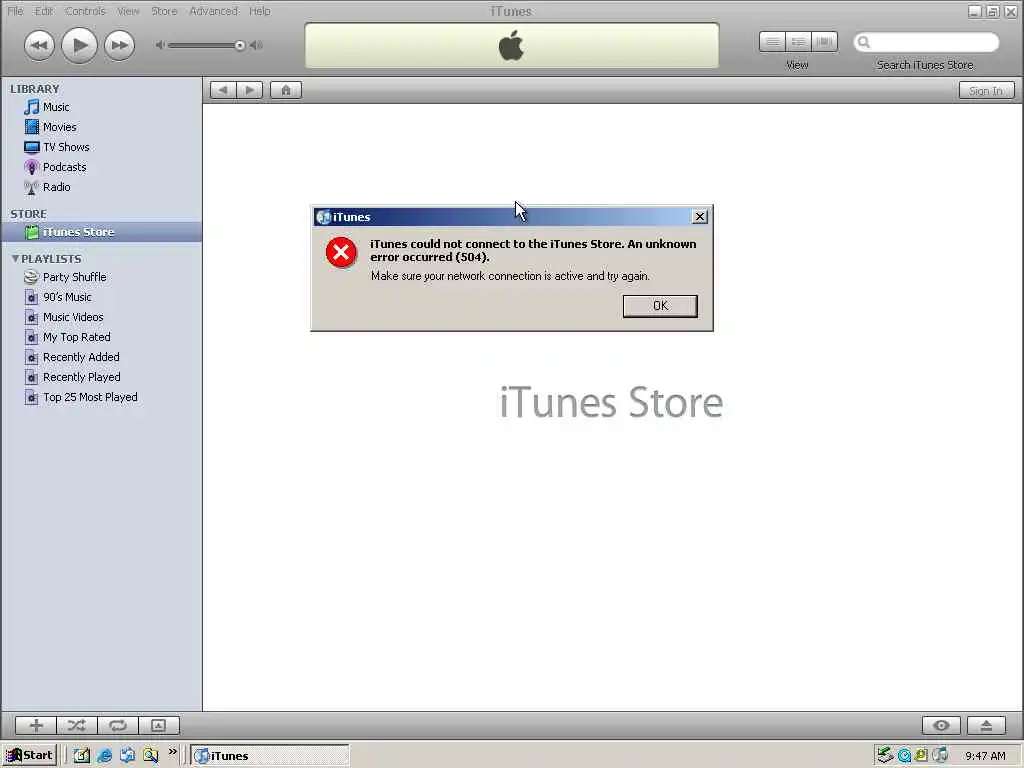Screen dimensions: 1024x768
Task: Click the blue Q system tray icon
Action: tap(904, 756)
